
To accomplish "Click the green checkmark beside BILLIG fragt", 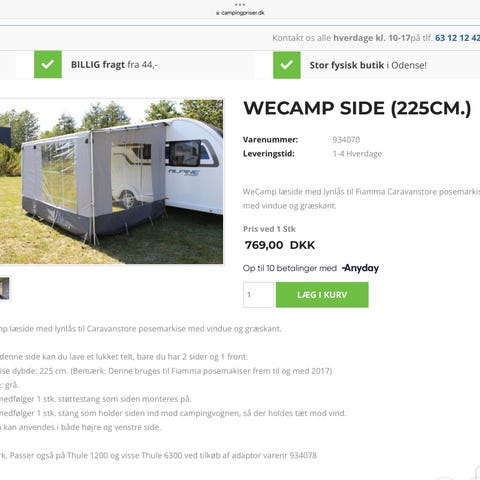I will (x=48, y=64).
